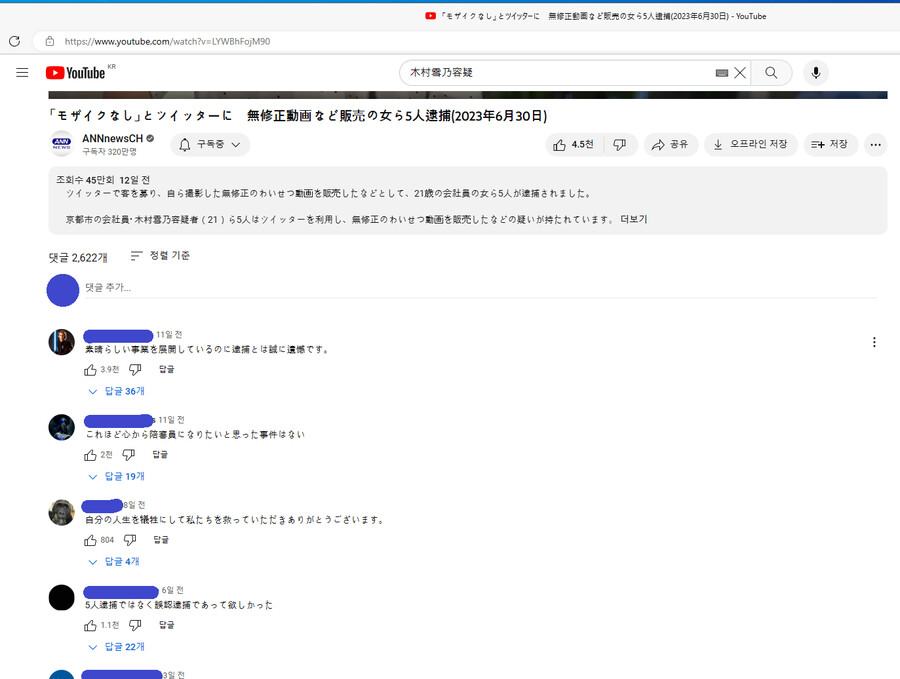
Task: Like the video (4.5천)
Action: point(574,145)
